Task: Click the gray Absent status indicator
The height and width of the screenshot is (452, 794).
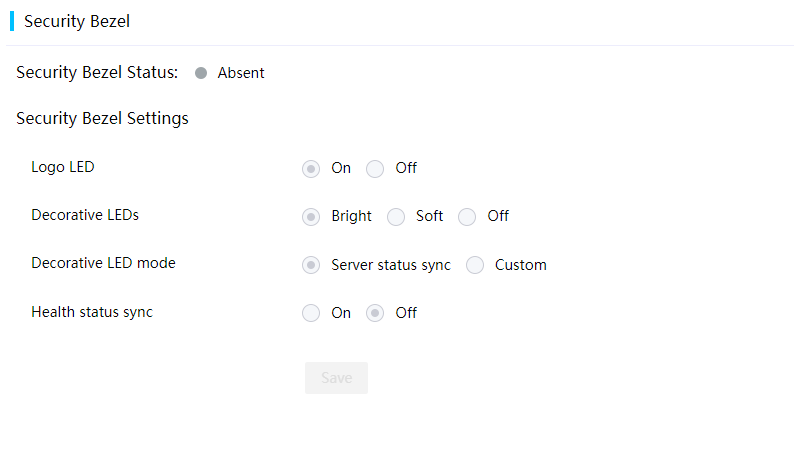Action: (201, 73)
